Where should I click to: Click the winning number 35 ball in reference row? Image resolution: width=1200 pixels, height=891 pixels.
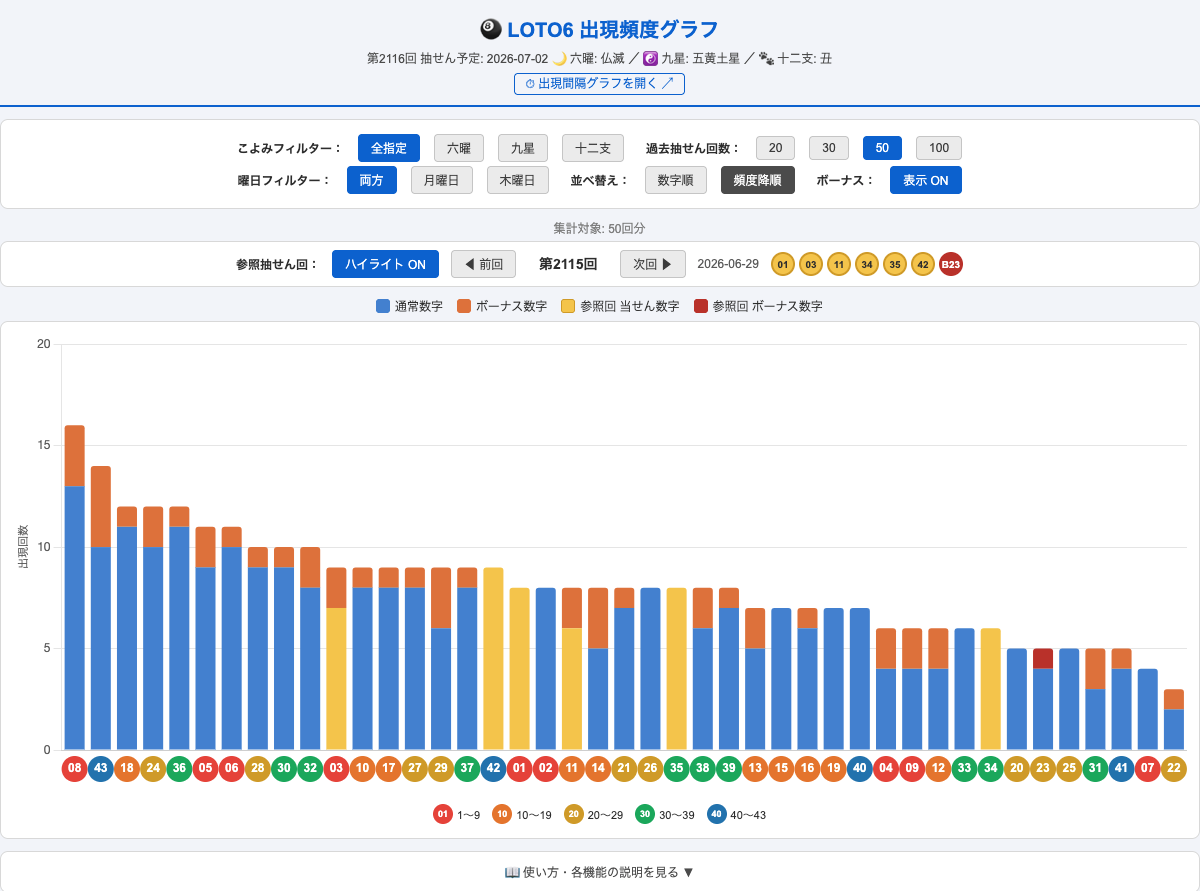click(x=895, y=264)
